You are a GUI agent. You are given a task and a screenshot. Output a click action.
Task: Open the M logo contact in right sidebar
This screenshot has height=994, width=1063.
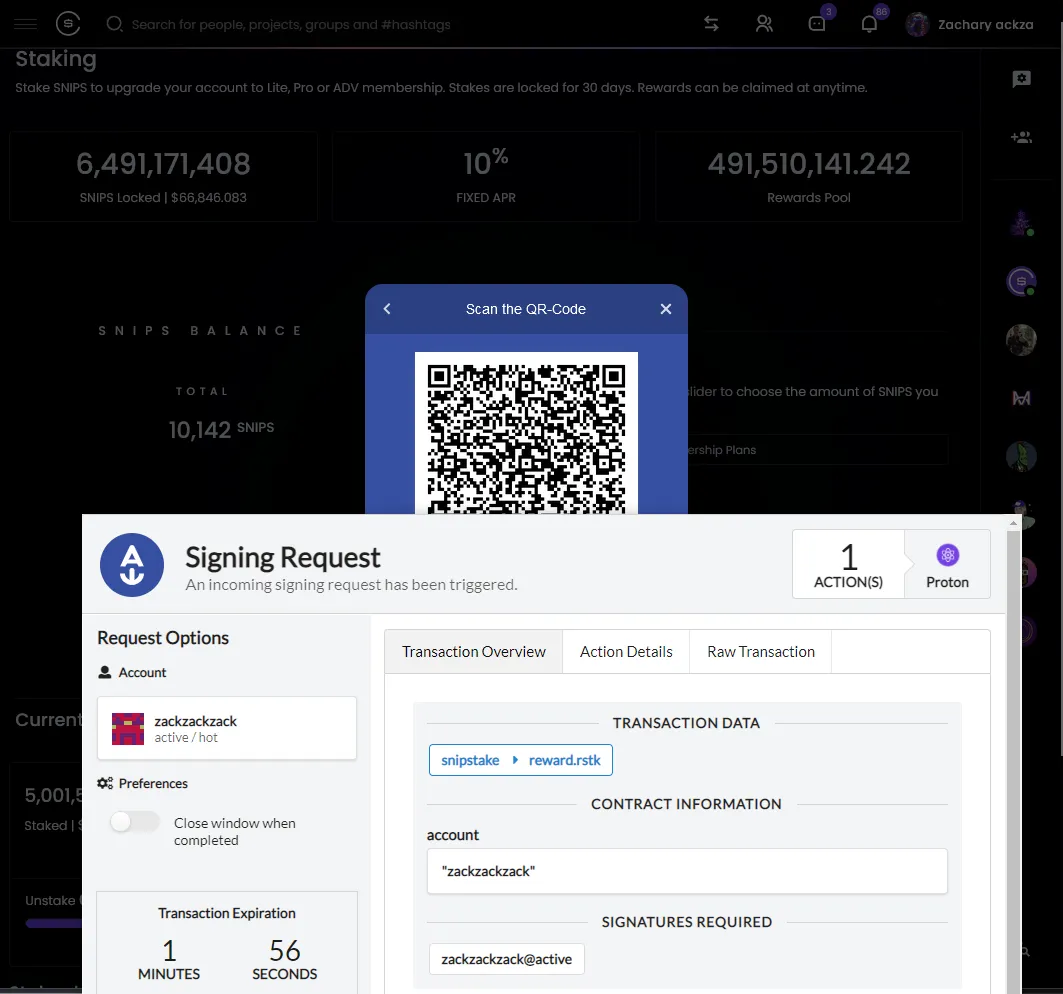[x=1022, y=398]
